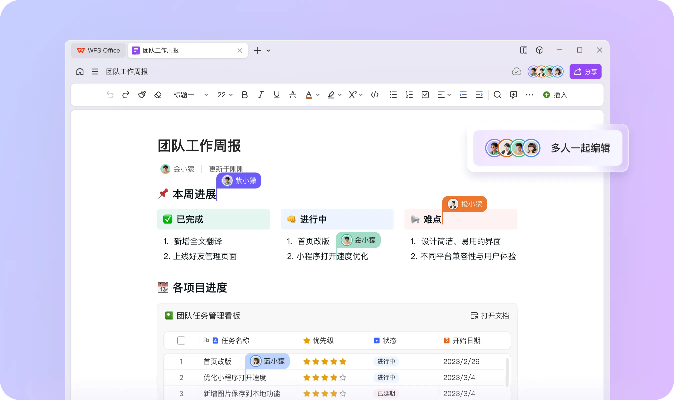674x400 pixels.
Task: Go to home via the house icon
Action: (x=80, y=72)
